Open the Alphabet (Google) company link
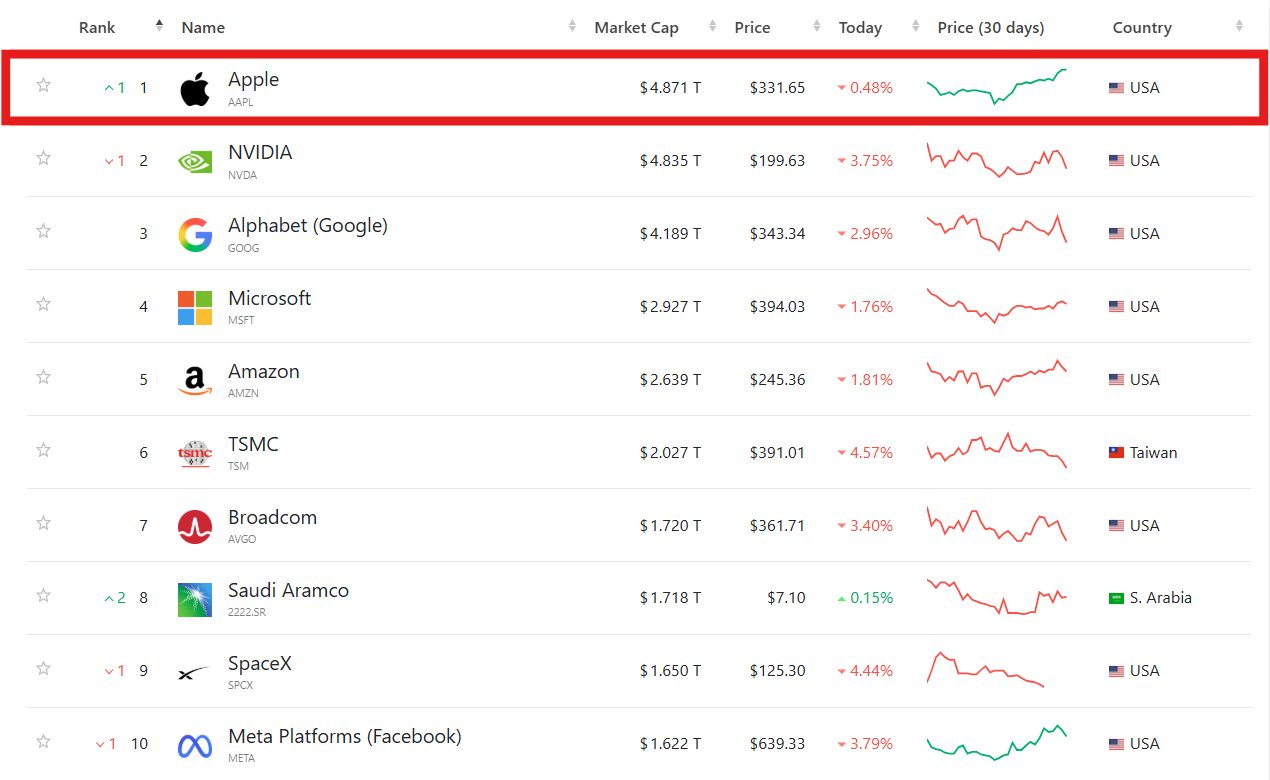The width and height of the screenshot is (1270, 780). [308, 226]
